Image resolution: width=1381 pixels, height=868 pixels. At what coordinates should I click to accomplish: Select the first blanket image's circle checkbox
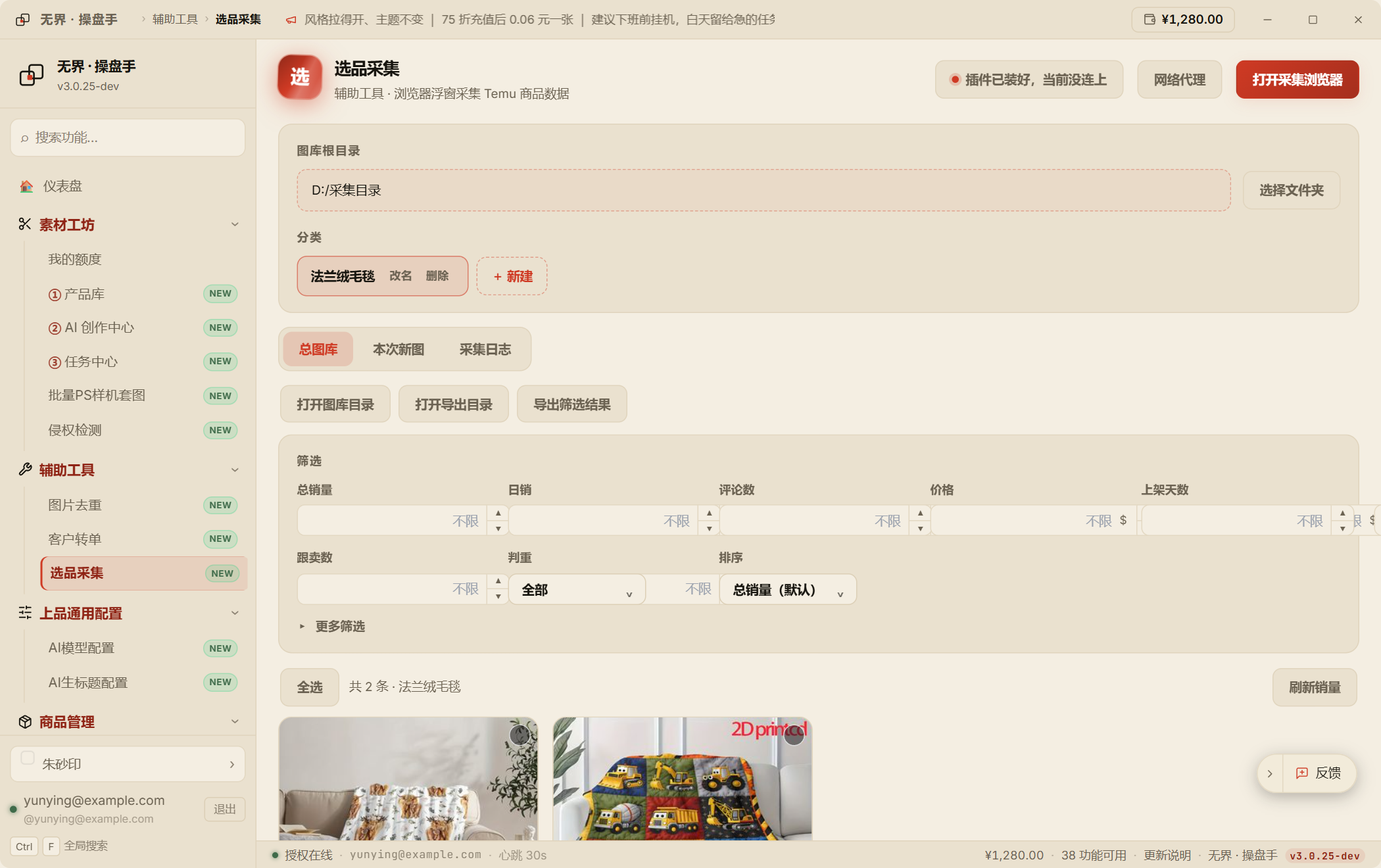[520, 735]
